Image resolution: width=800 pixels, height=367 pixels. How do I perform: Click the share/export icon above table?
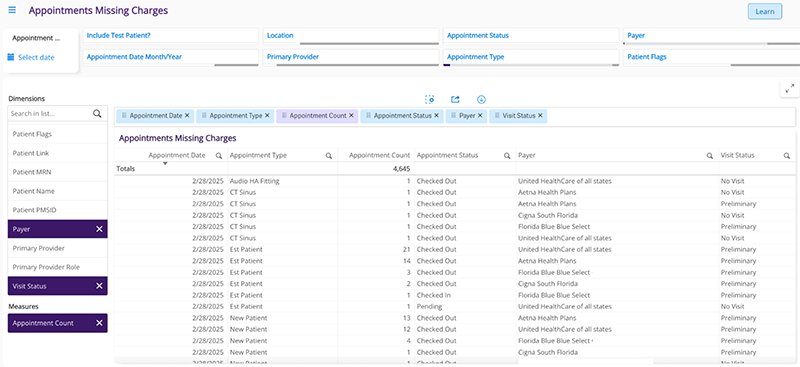click(455, 100)
